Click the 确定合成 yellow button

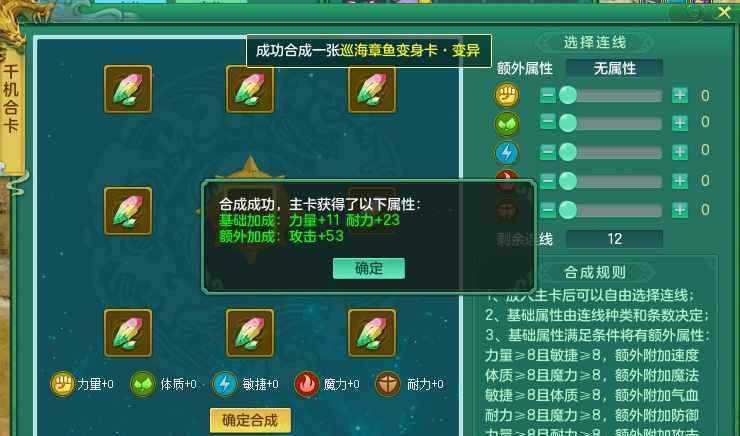tap(250, 420)
